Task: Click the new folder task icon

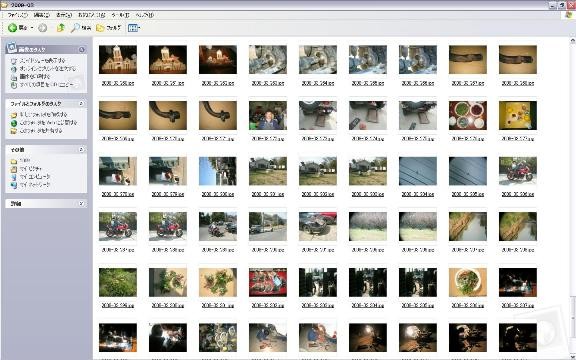Action: 14,115
